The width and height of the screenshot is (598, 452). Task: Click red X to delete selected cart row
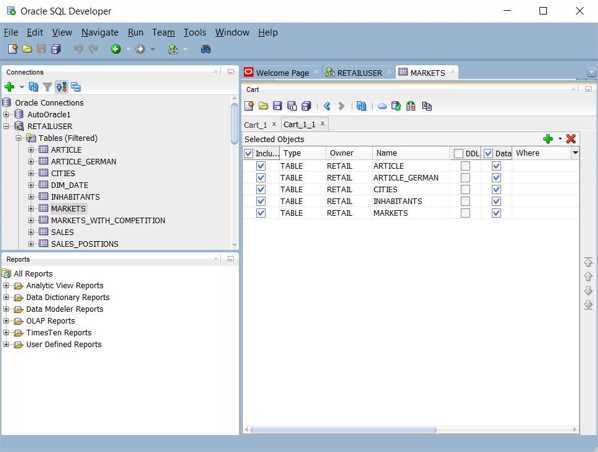pyautogui.click(x=571, y=139)
